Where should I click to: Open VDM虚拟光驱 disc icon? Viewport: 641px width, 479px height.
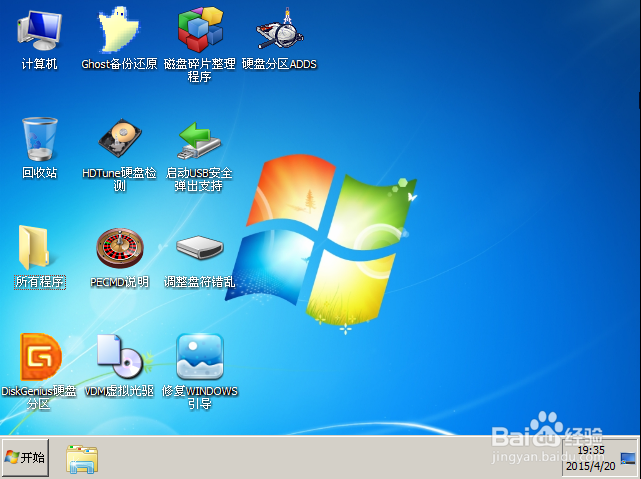(120, 356)
